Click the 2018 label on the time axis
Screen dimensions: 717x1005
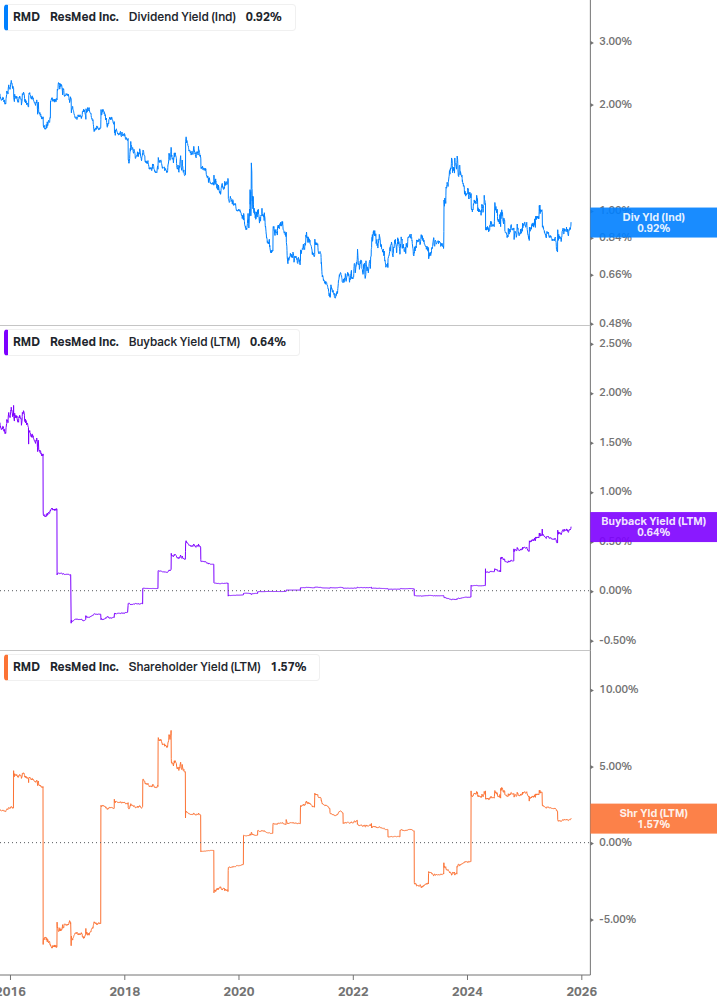click(124, 991)
